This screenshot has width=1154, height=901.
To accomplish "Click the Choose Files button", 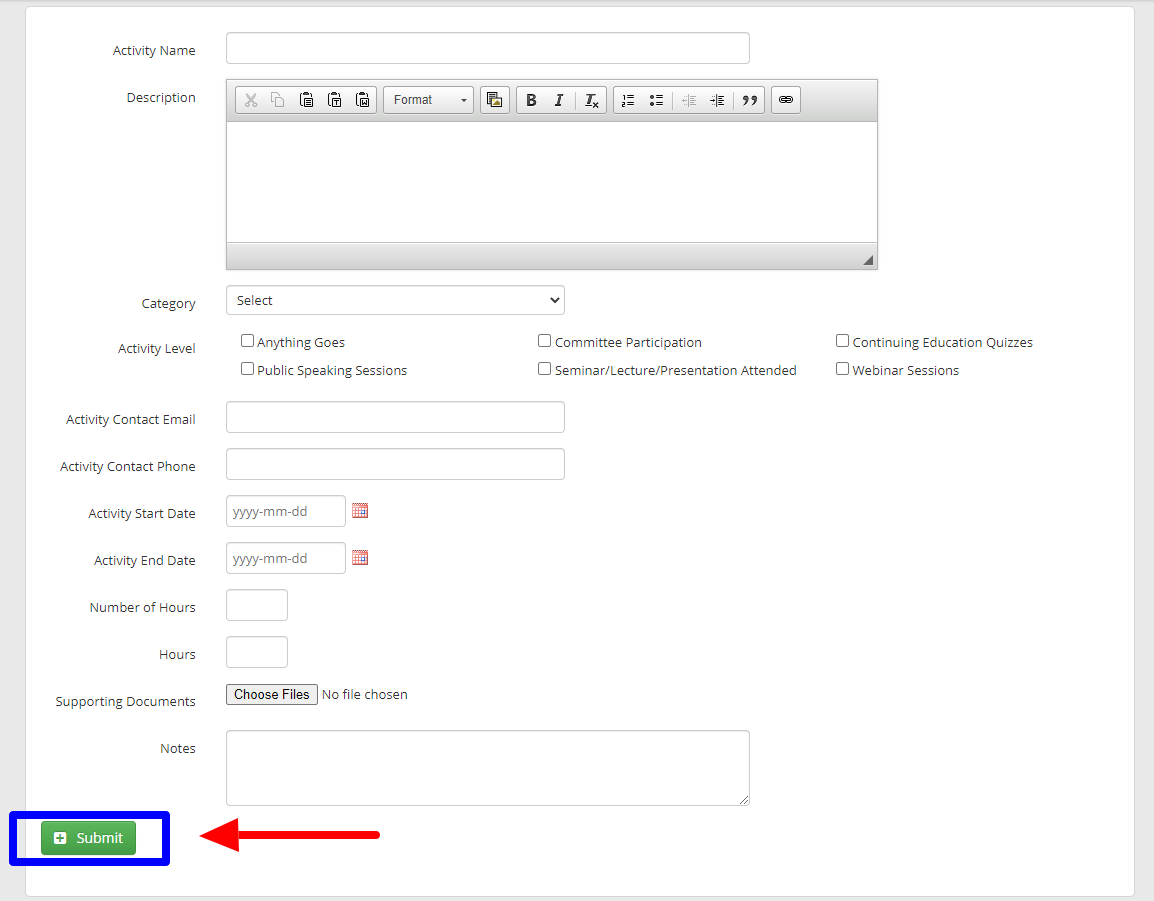I will [272, 694].
